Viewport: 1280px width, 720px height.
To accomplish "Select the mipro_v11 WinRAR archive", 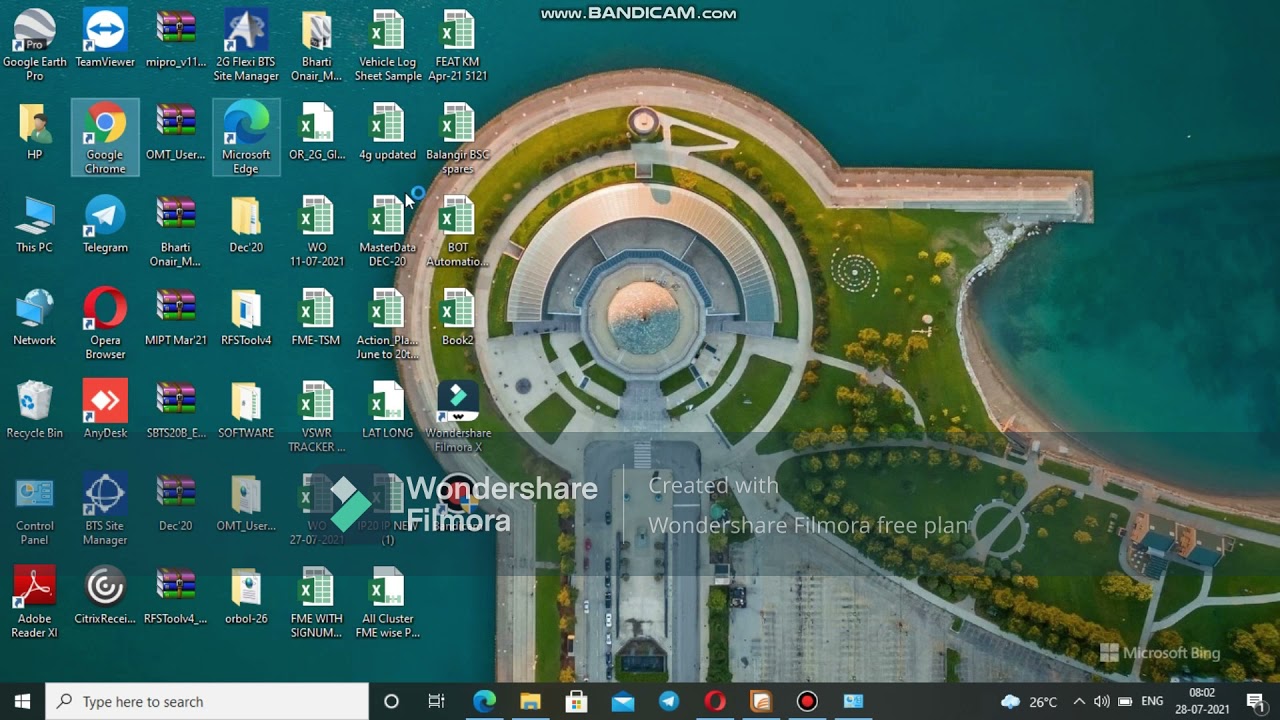I will (x=176, y=38).
